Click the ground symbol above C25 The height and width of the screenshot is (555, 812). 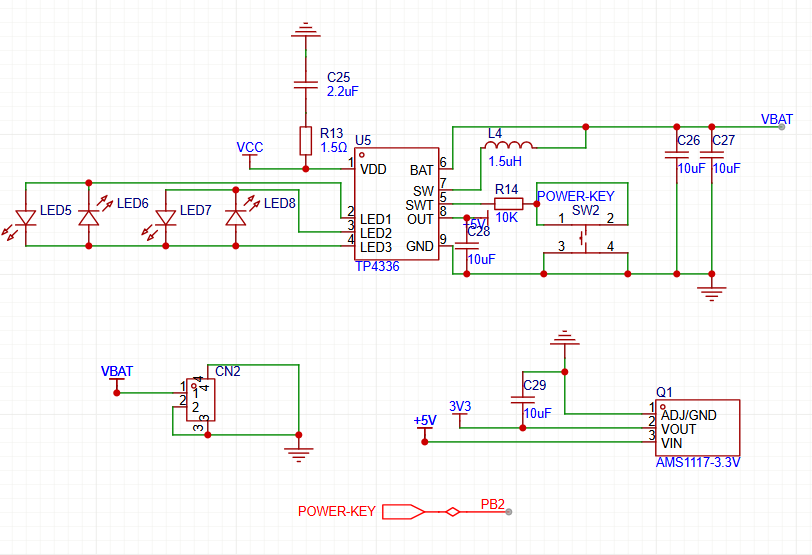306,33
